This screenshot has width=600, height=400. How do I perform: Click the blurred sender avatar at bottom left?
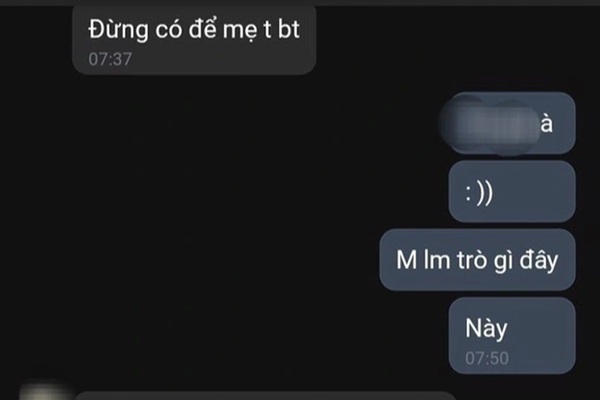click(44, 391)
